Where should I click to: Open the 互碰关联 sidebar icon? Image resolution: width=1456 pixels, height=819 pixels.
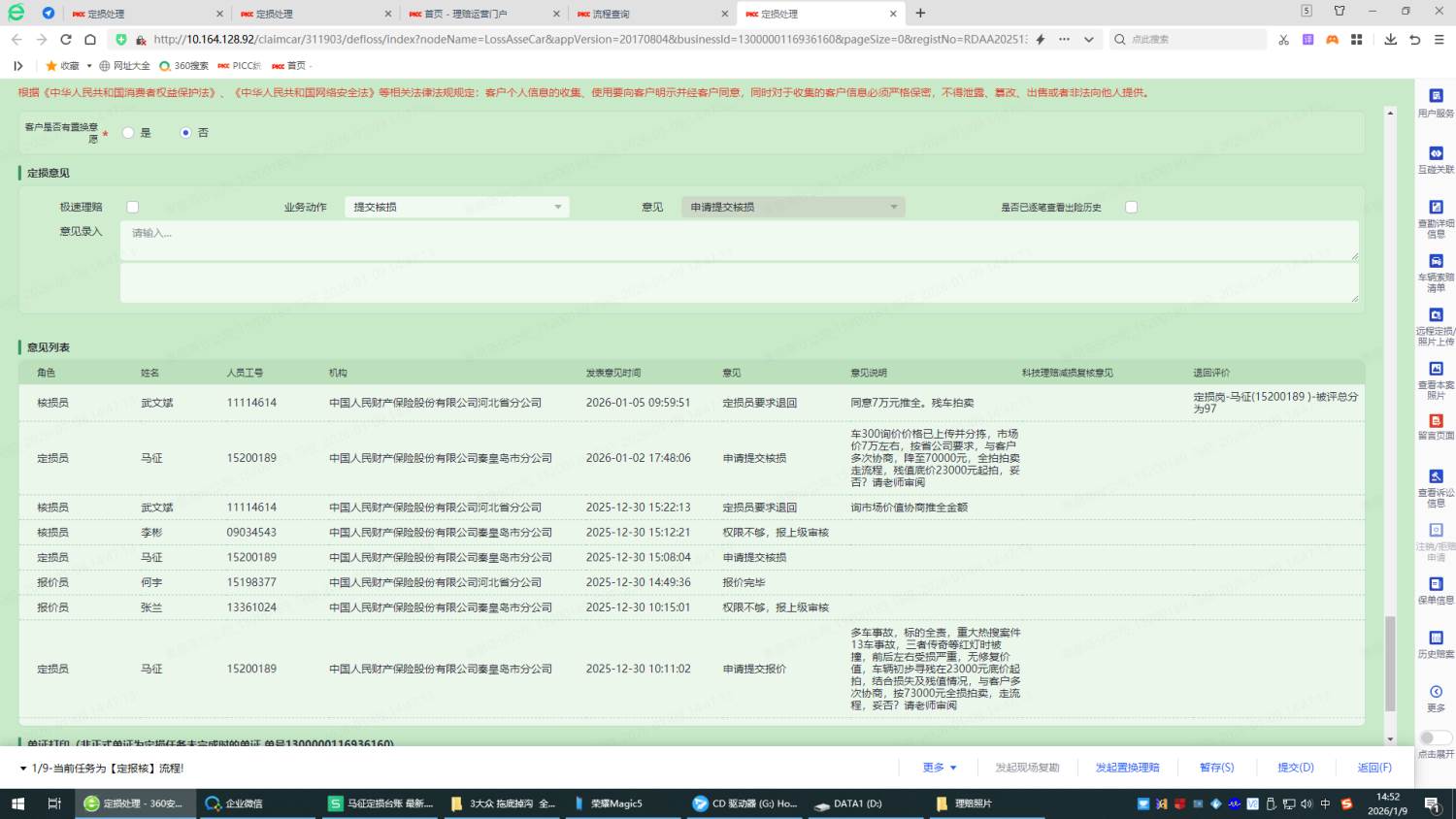[1436, 153]
